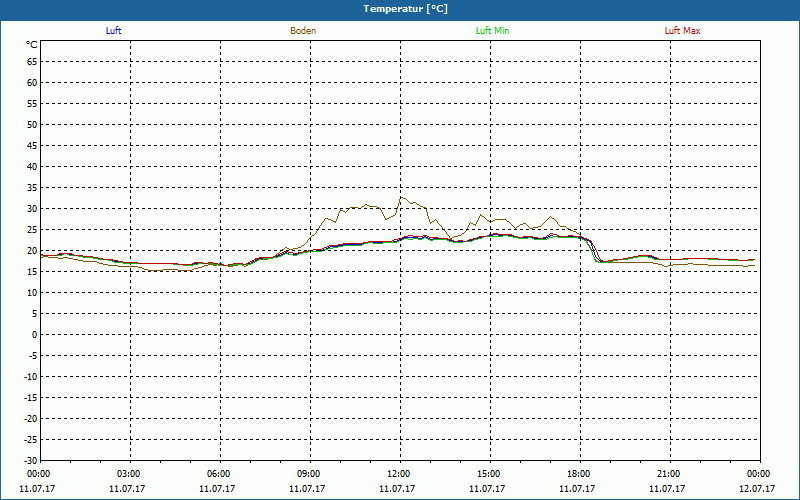This screenshot has height=500, width=800.
Task: Click the 03:00 time axis label
Action: (x=131, y=474)
